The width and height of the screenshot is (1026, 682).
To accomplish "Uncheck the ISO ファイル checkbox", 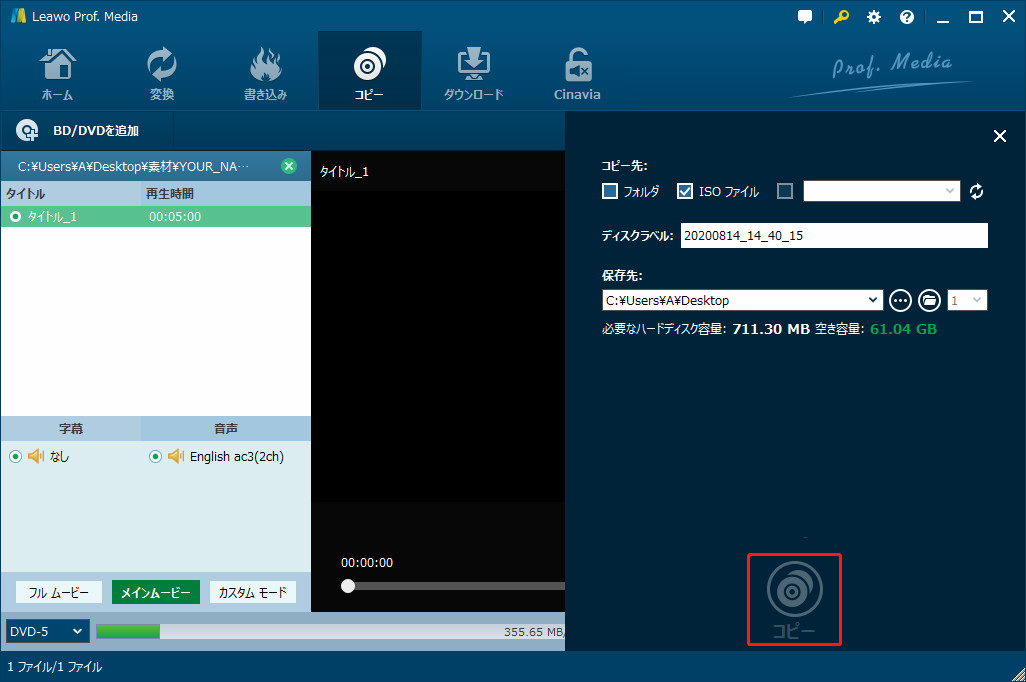I will (685, 191).
